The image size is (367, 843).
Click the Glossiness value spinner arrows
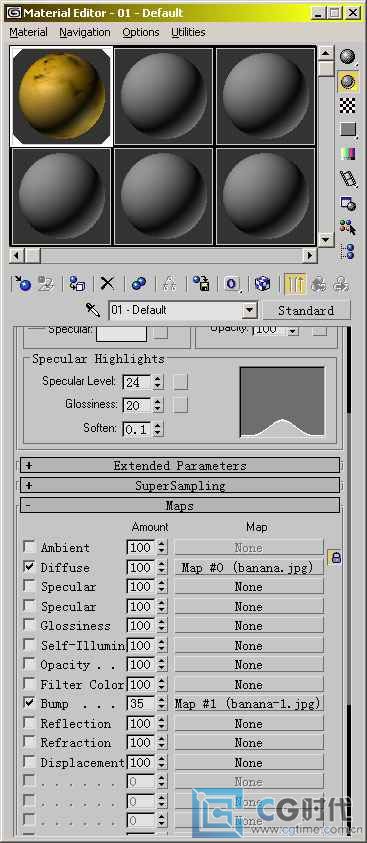tap(157, 405)
